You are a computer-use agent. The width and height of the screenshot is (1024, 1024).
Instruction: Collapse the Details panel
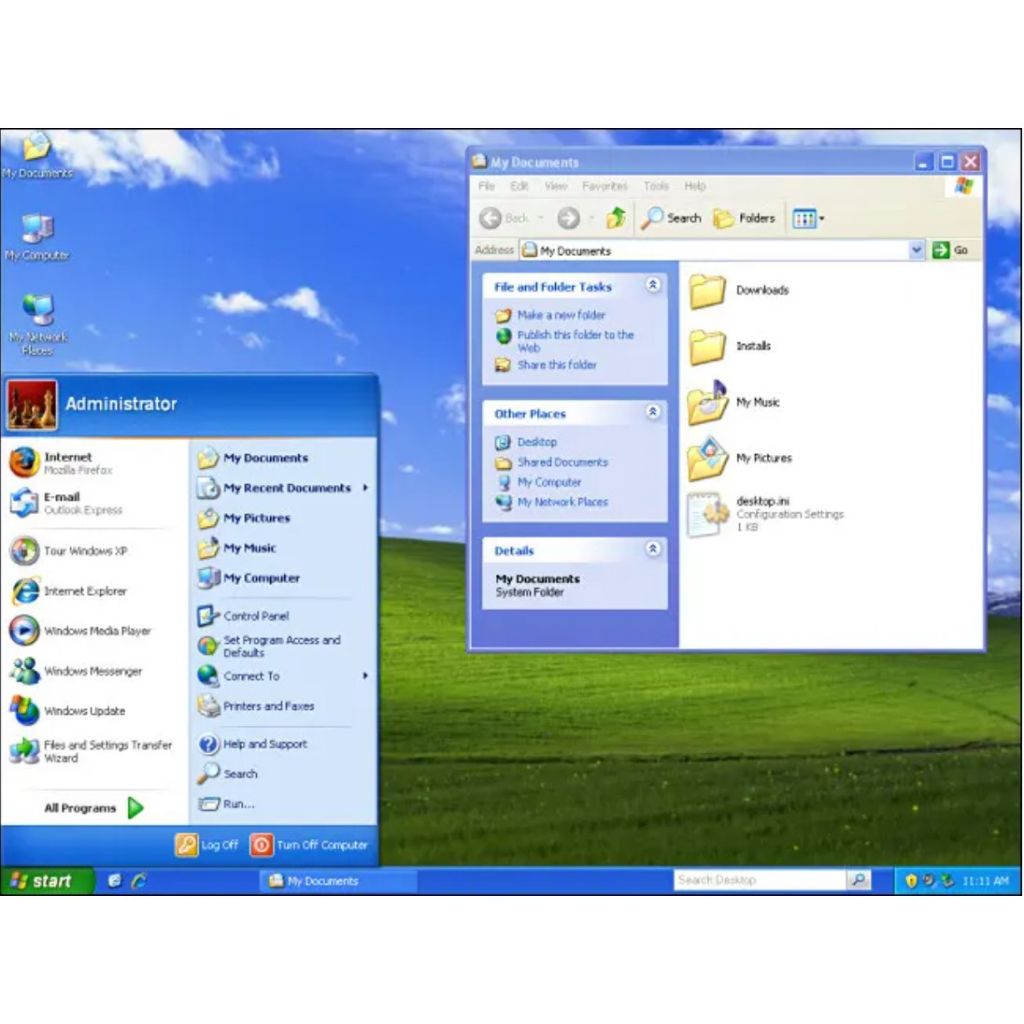[x=653, y=550]
